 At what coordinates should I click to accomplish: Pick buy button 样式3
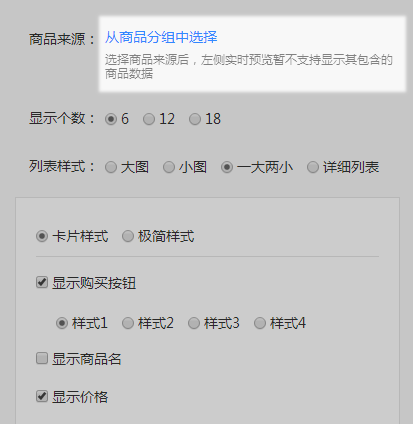(194, 323)
